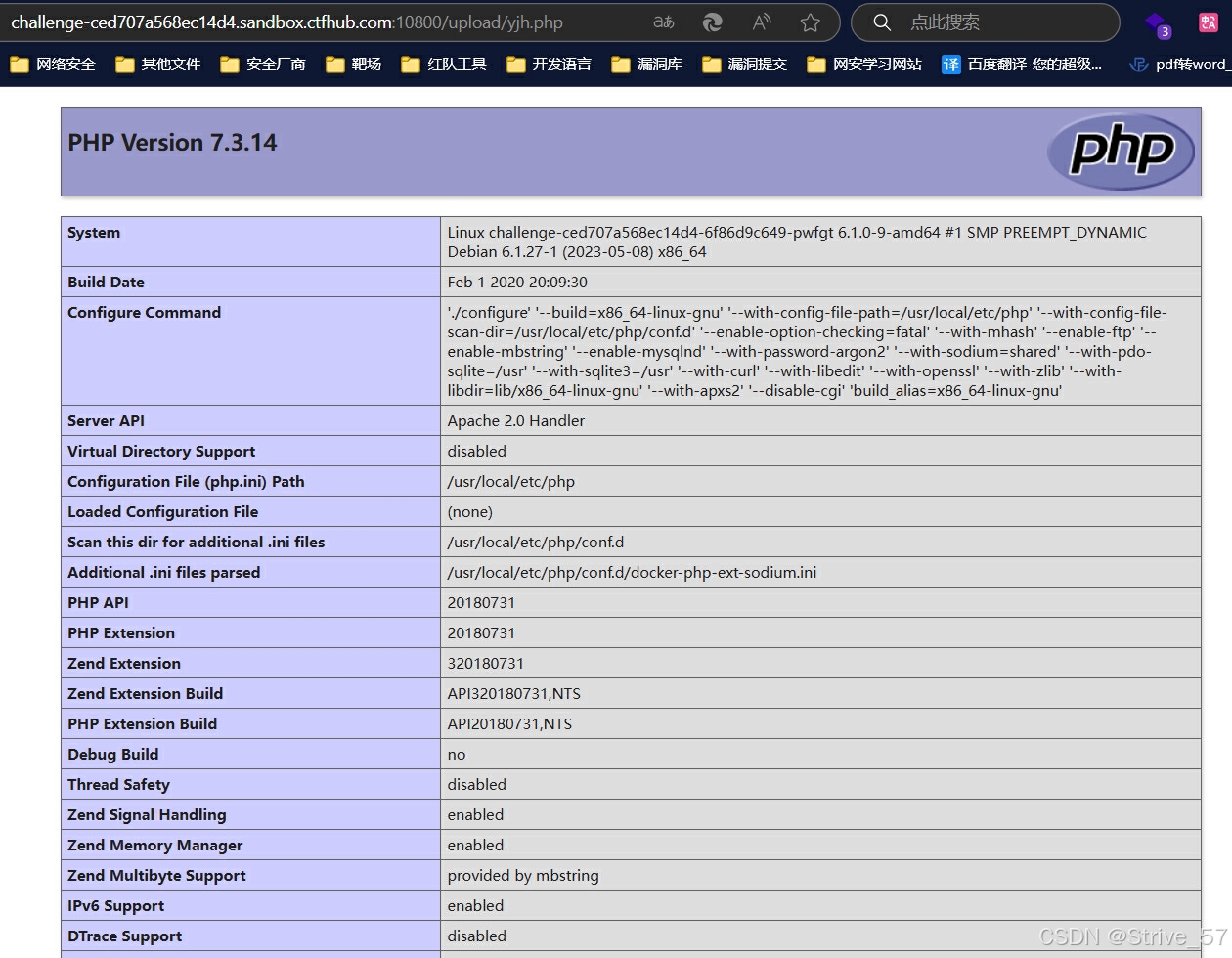The image size is (1232, 958).
Task: Open the 百度翻译 bookmark
Action: click(x=1022, y=65)
